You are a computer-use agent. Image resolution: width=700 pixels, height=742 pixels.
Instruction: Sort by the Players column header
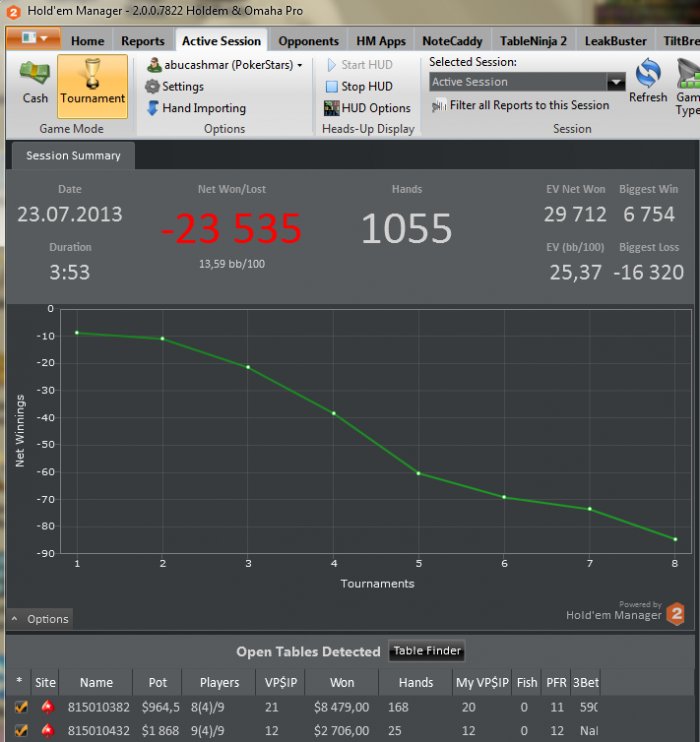[x=219, y=682]
